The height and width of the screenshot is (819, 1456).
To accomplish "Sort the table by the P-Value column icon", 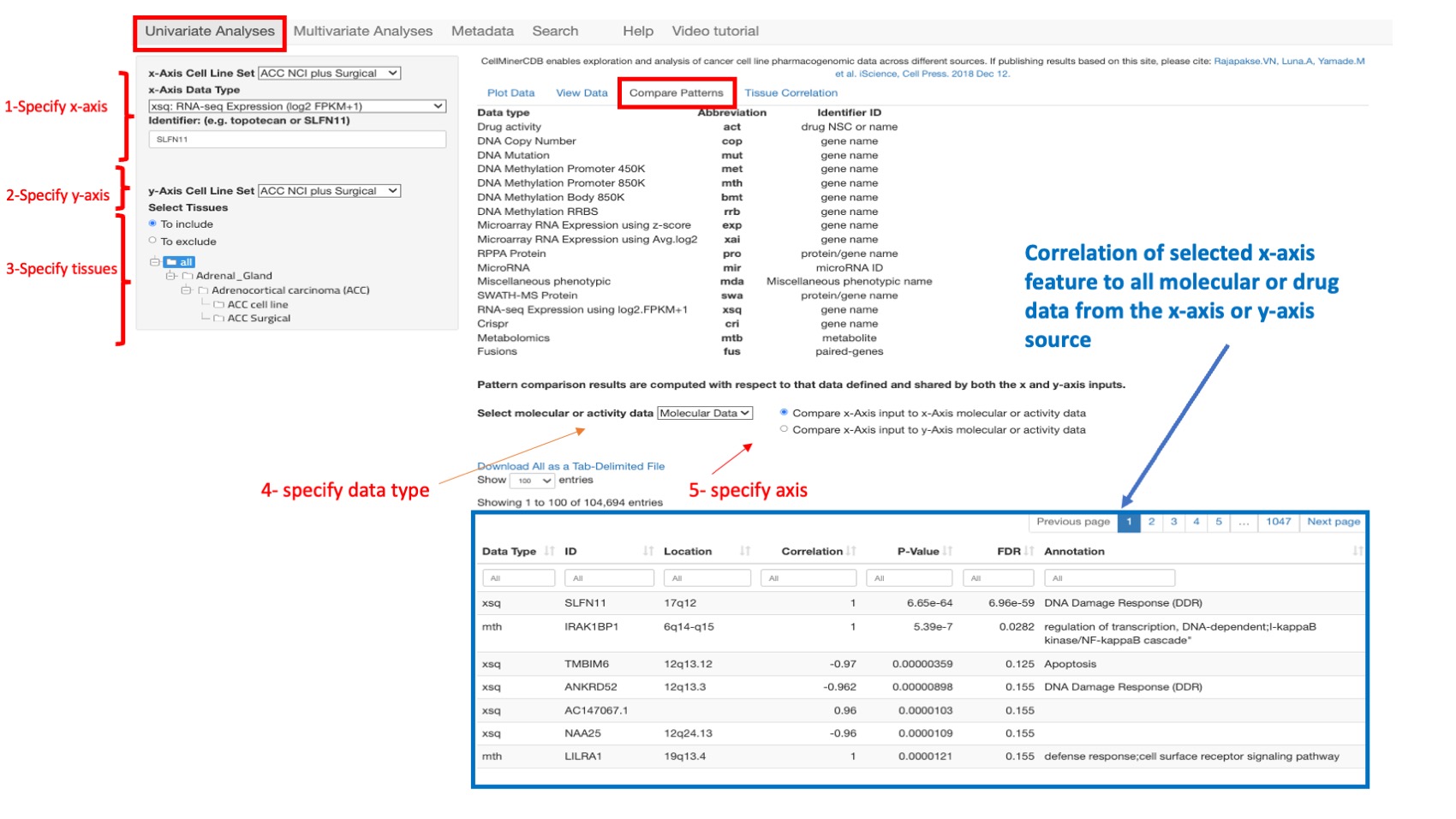I will [946, 552].
